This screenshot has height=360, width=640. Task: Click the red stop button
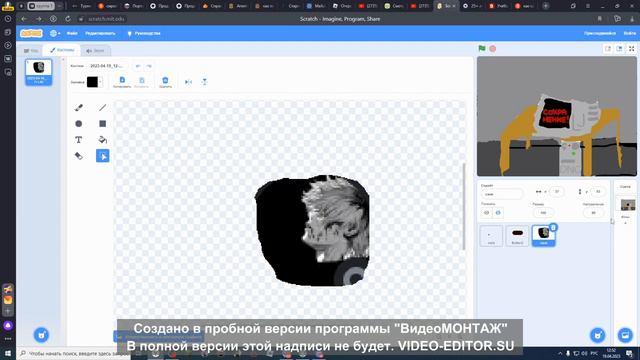tap(493, 49)
